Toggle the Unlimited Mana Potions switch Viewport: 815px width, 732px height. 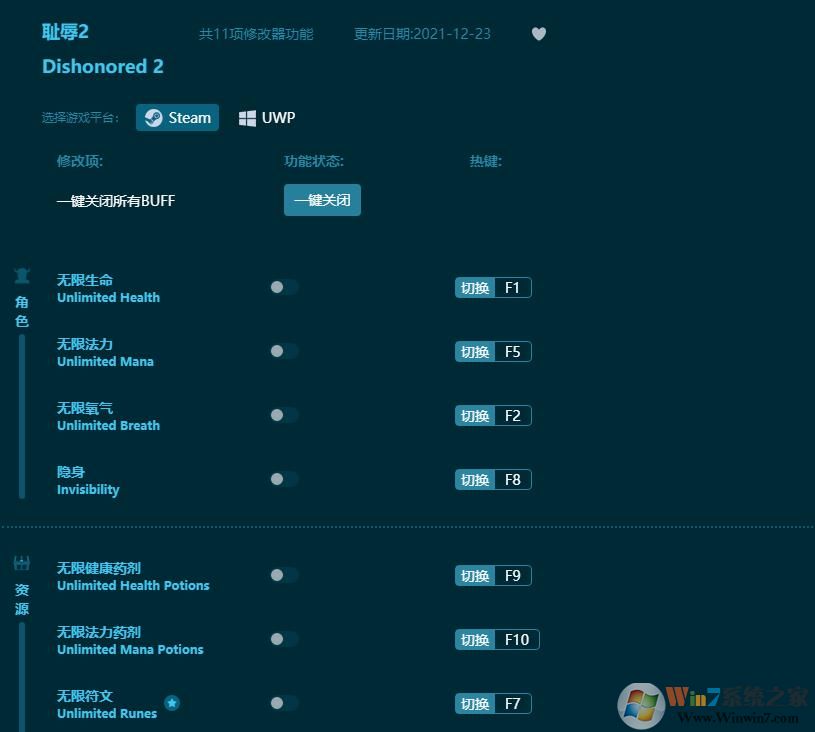tap(283, 639)
